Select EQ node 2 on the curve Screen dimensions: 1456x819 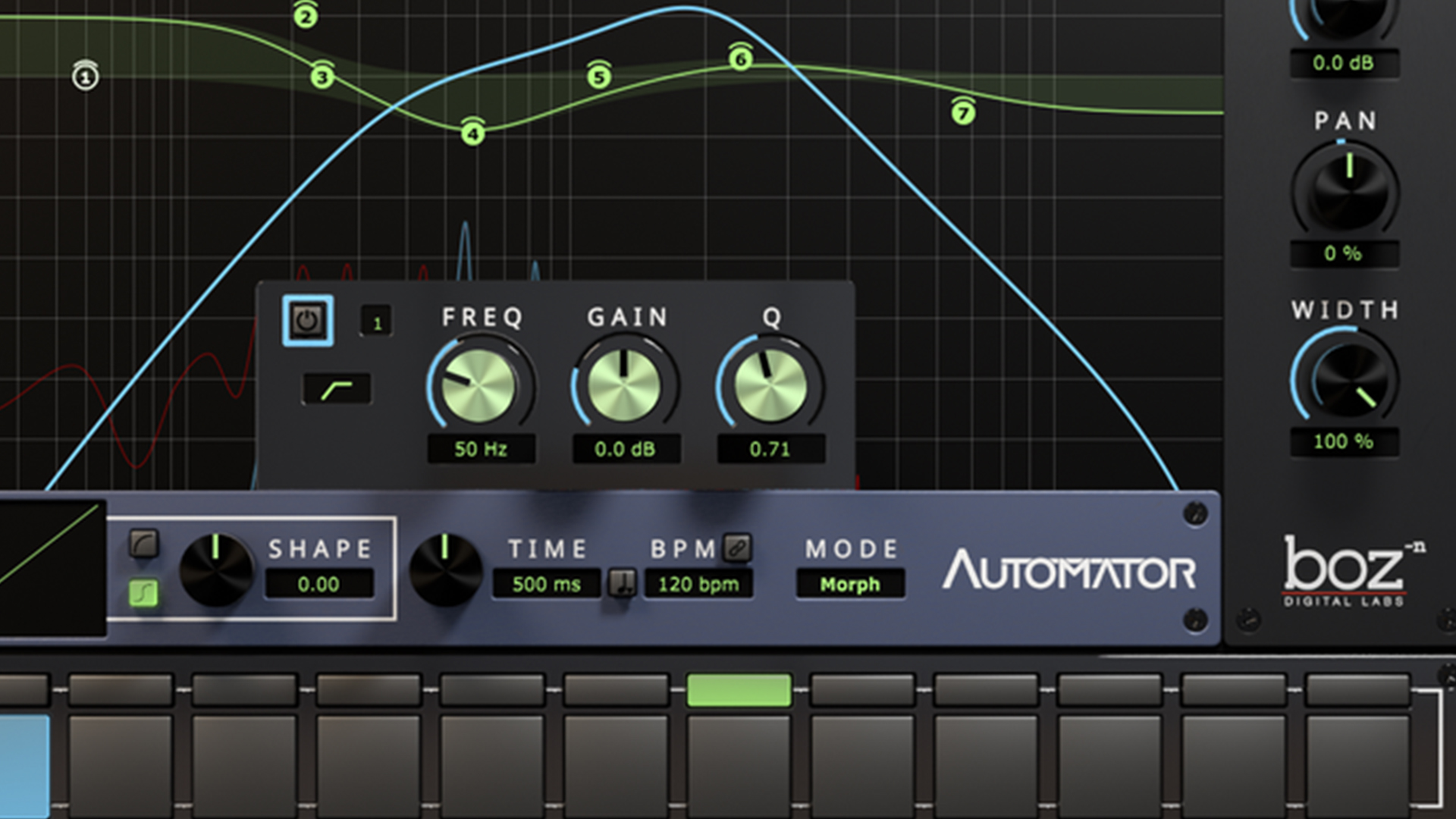306,15
